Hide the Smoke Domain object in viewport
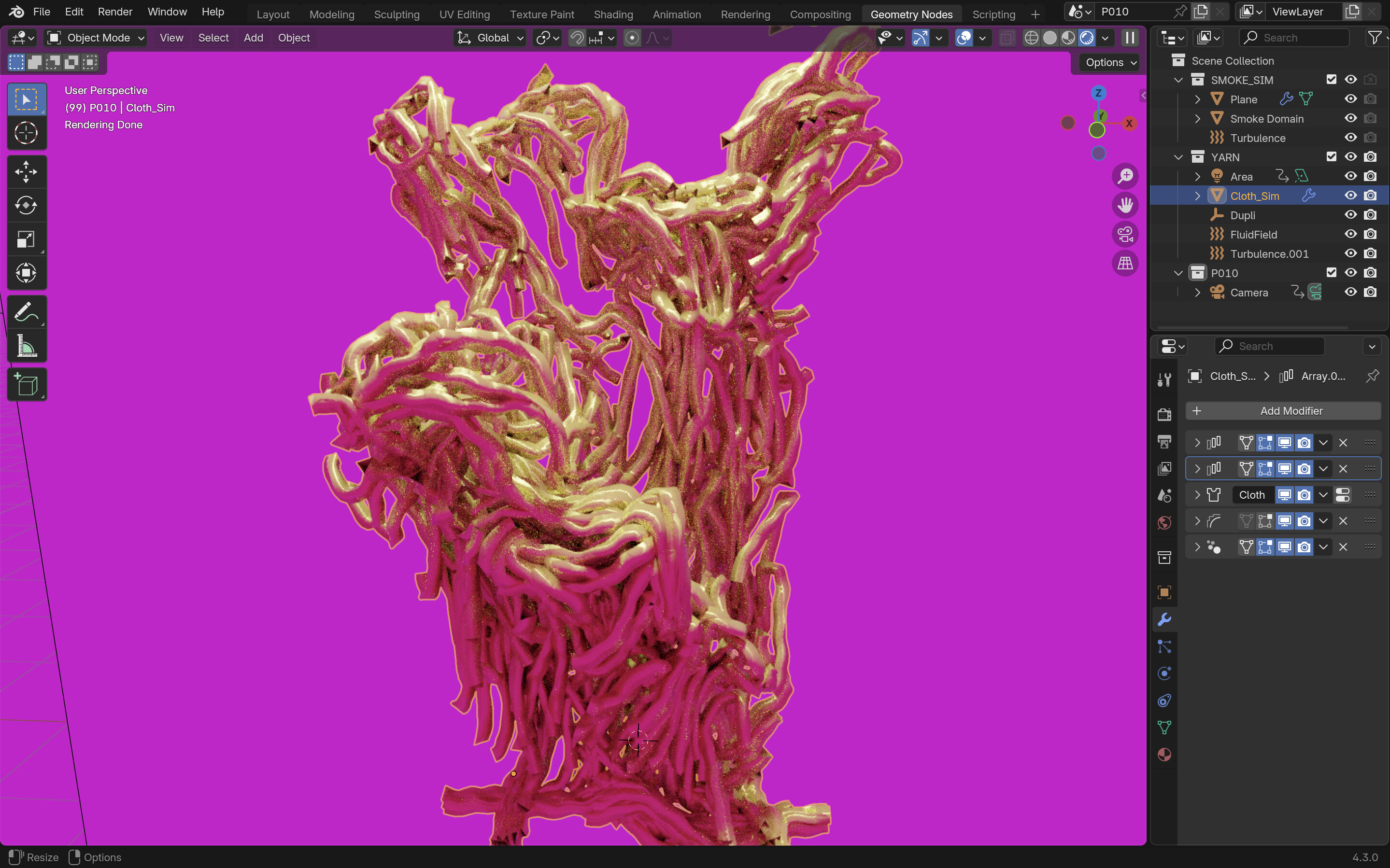The image size is (1390, 868). (1350, 118)
